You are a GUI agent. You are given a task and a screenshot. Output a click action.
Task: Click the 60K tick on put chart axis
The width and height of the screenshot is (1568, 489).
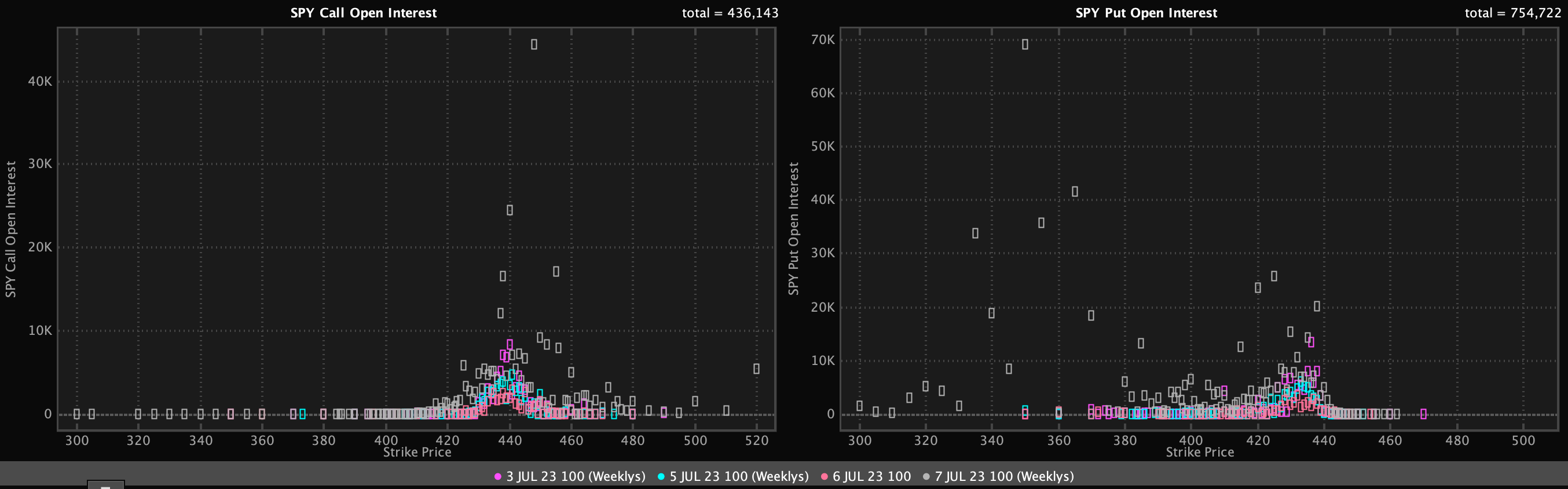(822, 93)
